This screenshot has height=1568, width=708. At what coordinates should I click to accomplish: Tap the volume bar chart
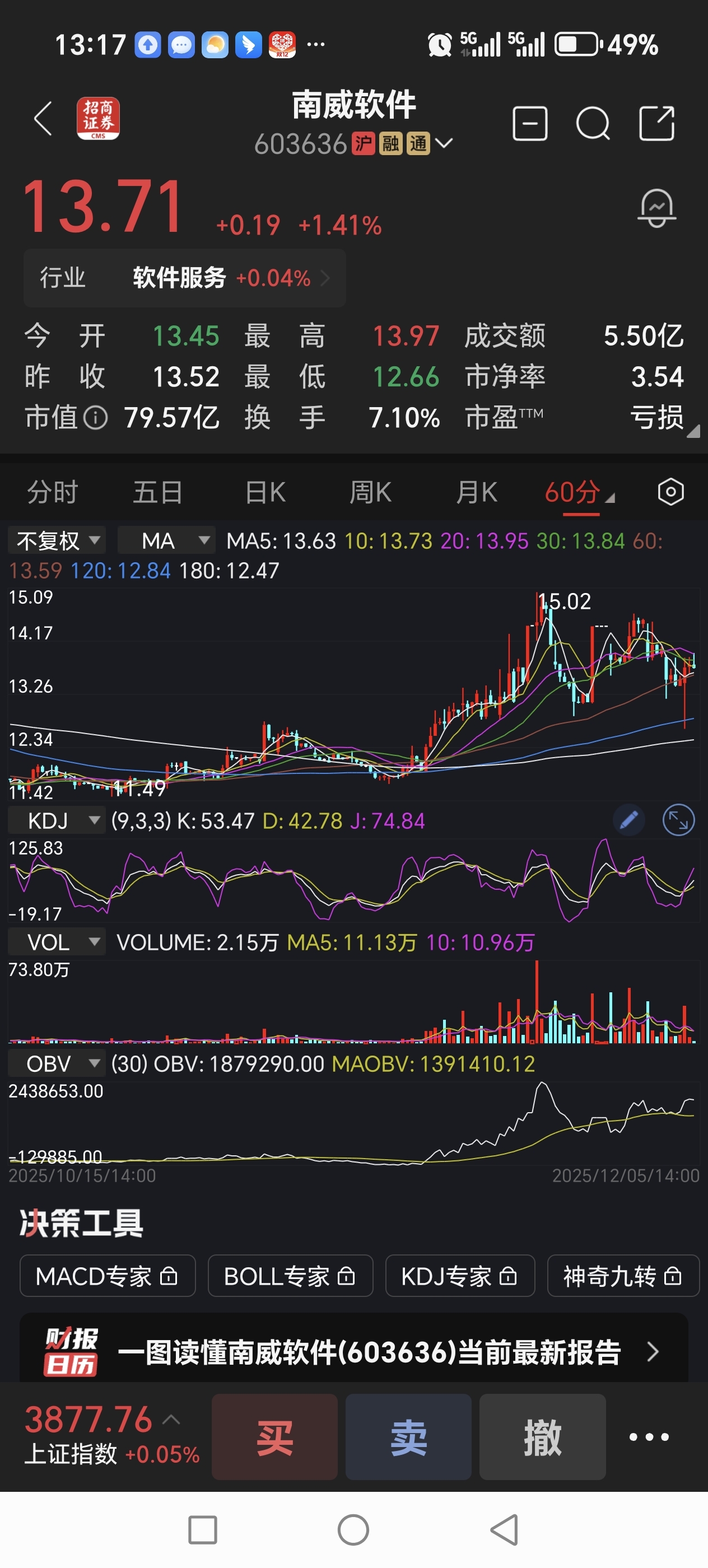(x=353, y=1002)
